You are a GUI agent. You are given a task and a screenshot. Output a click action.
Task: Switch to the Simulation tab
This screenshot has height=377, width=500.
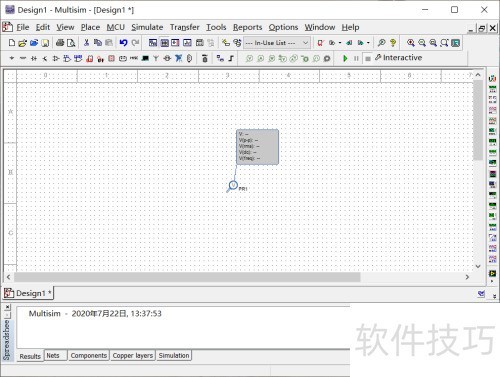[x=174, y=355]
